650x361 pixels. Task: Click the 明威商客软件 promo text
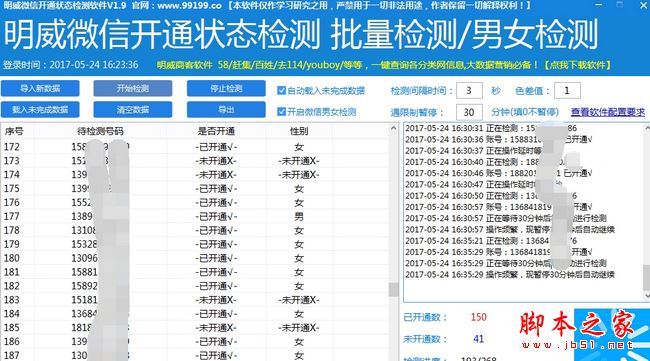pos(184,65)
